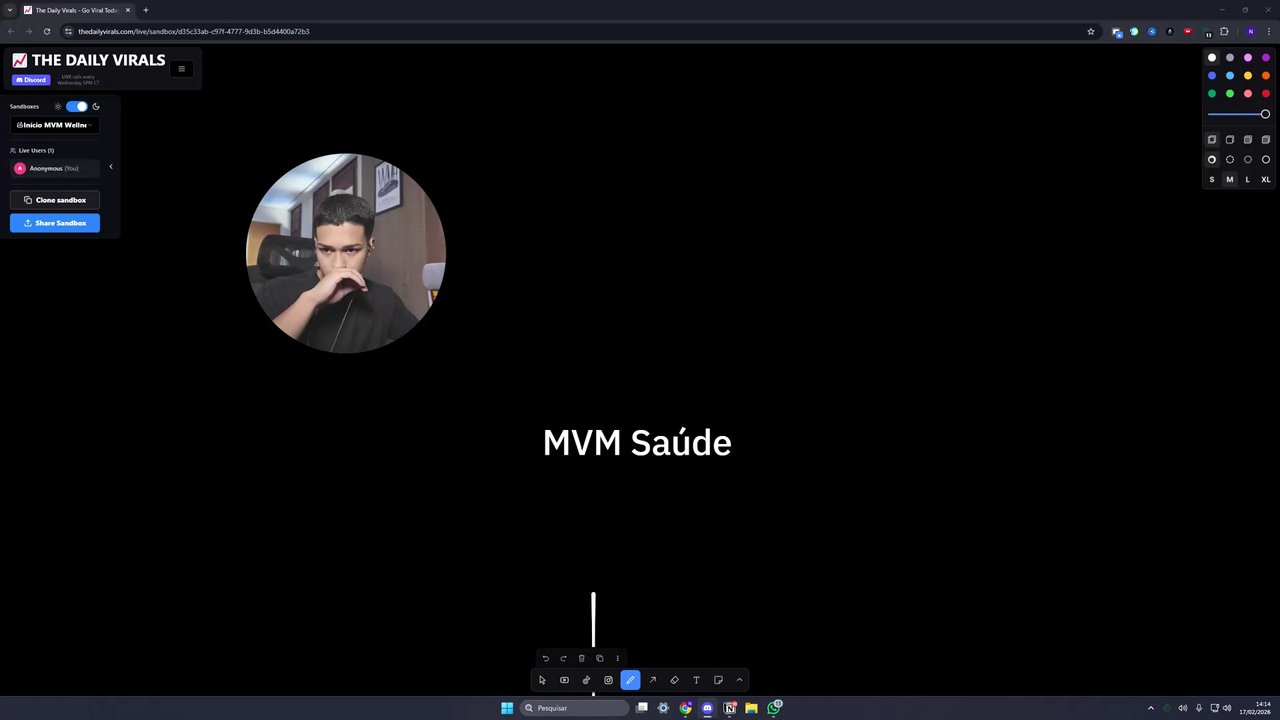Screen dimensions: 1280x720
Task: Choose the Instagram embed tool
Action: tap(608, 680)
